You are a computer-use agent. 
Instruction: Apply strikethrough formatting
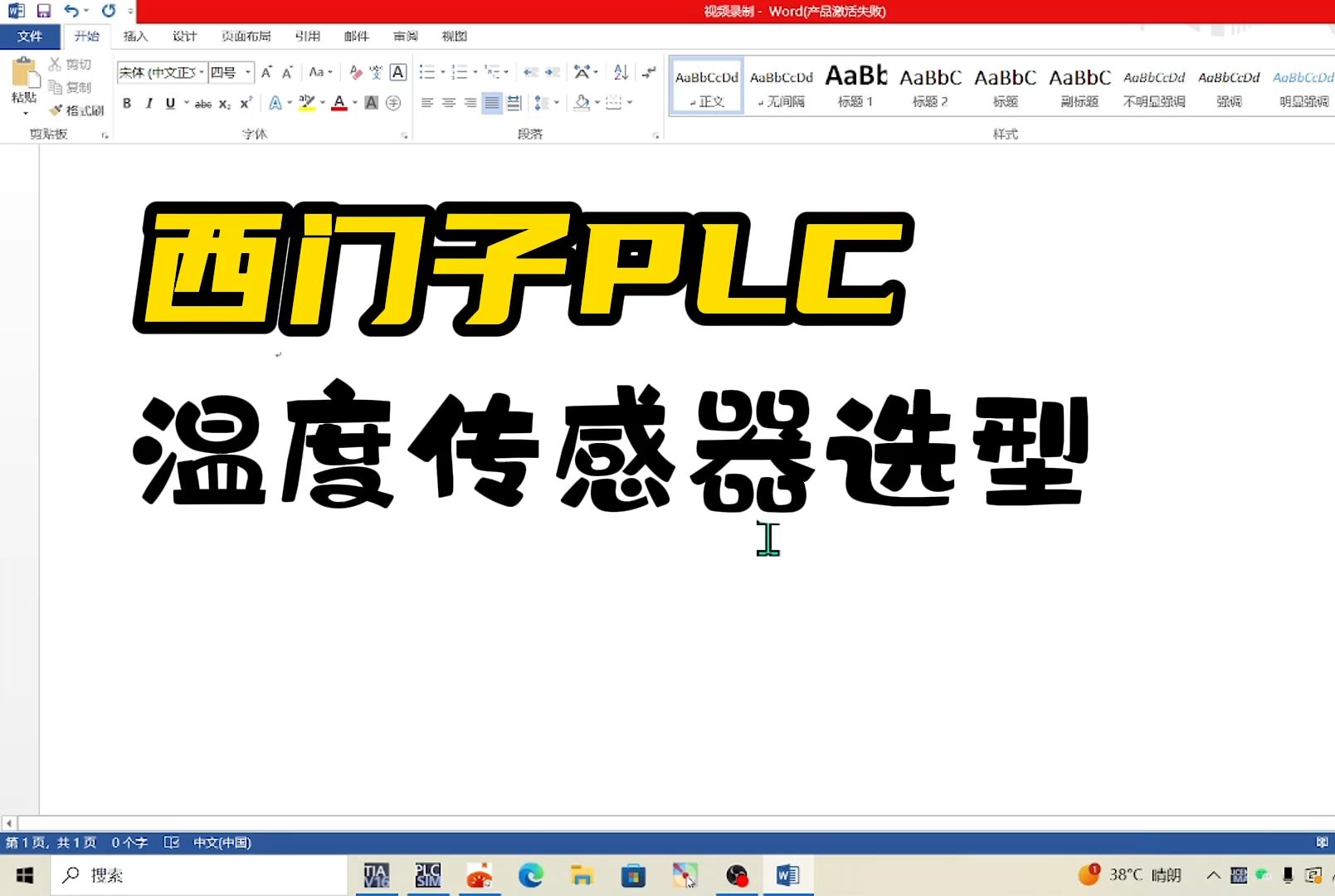pyautogui.click(x=203, y=102)
